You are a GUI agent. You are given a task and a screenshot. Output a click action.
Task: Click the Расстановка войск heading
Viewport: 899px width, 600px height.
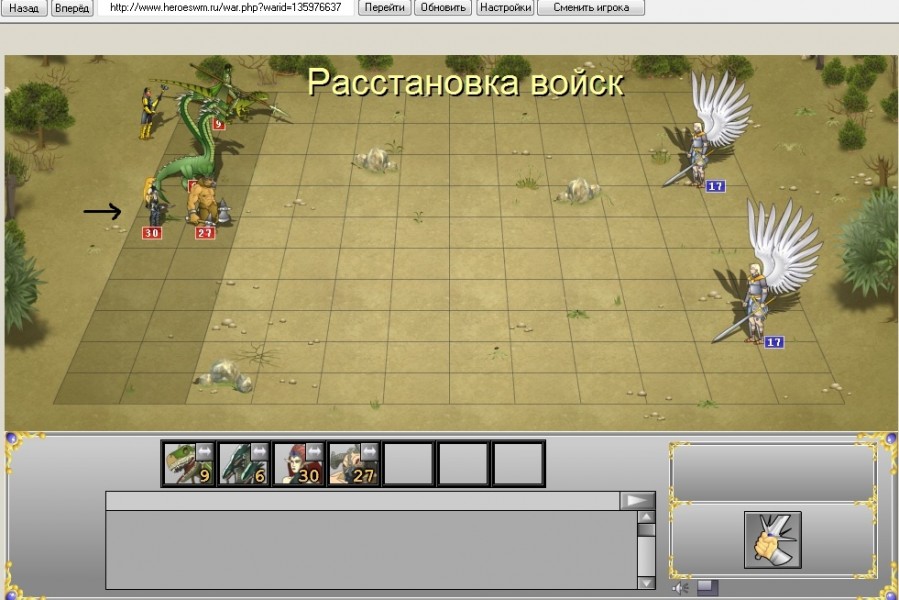coord(465,82)
